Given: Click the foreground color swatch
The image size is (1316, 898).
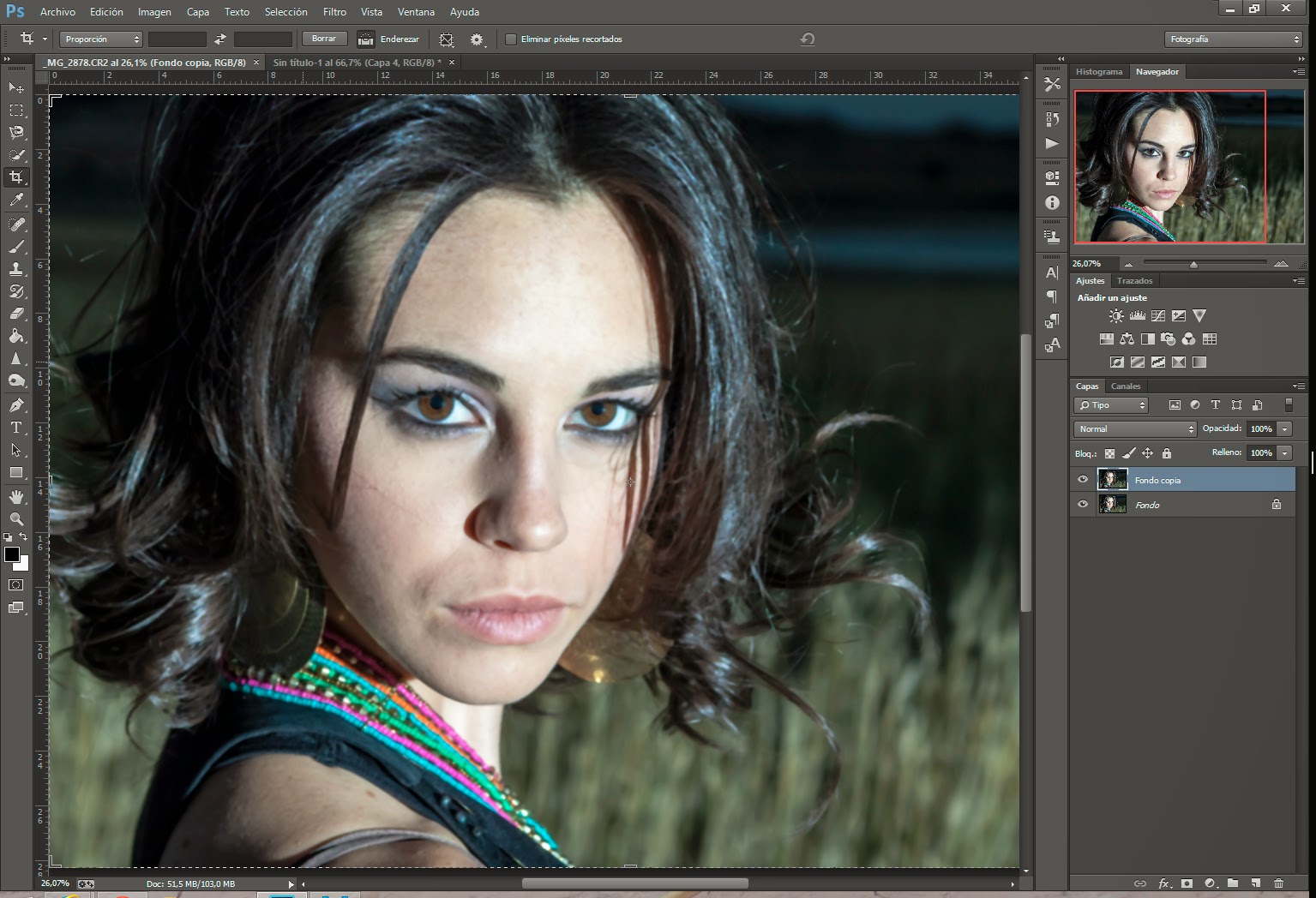Looking at the screenshot, I should click(12, 554).
